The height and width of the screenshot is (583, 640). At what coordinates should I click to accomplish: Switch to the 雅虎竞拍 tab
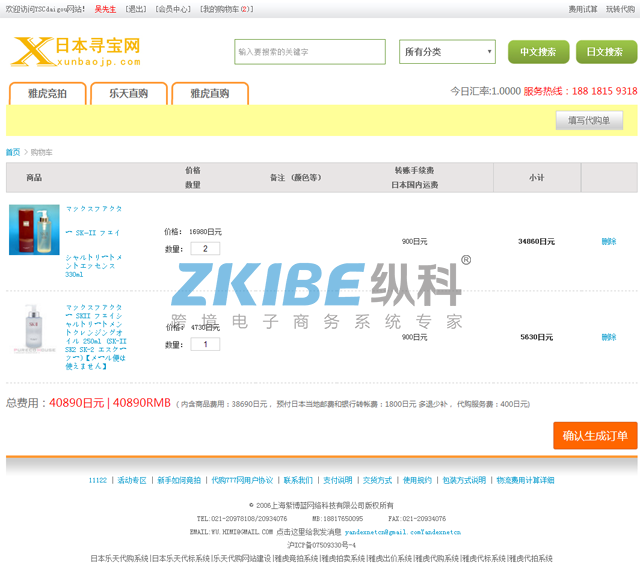47,93
